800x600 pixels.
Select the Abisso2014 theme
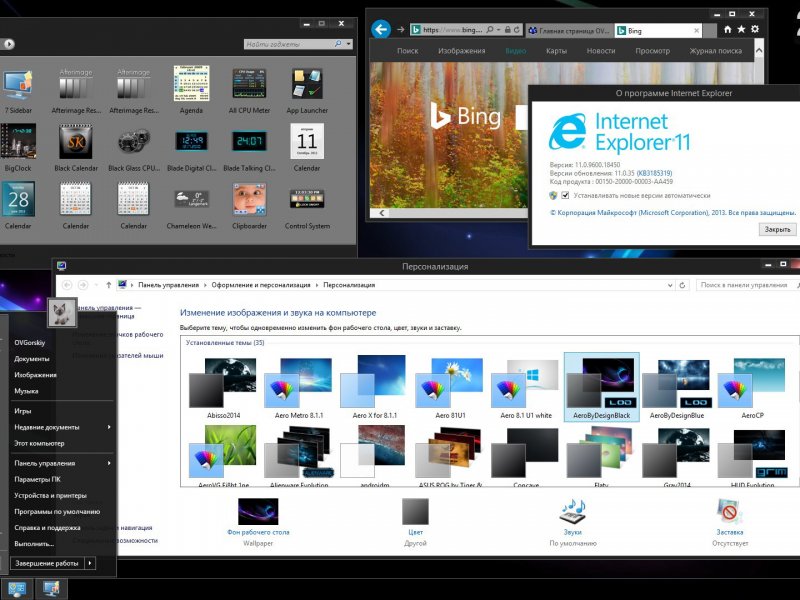point(223,388)
